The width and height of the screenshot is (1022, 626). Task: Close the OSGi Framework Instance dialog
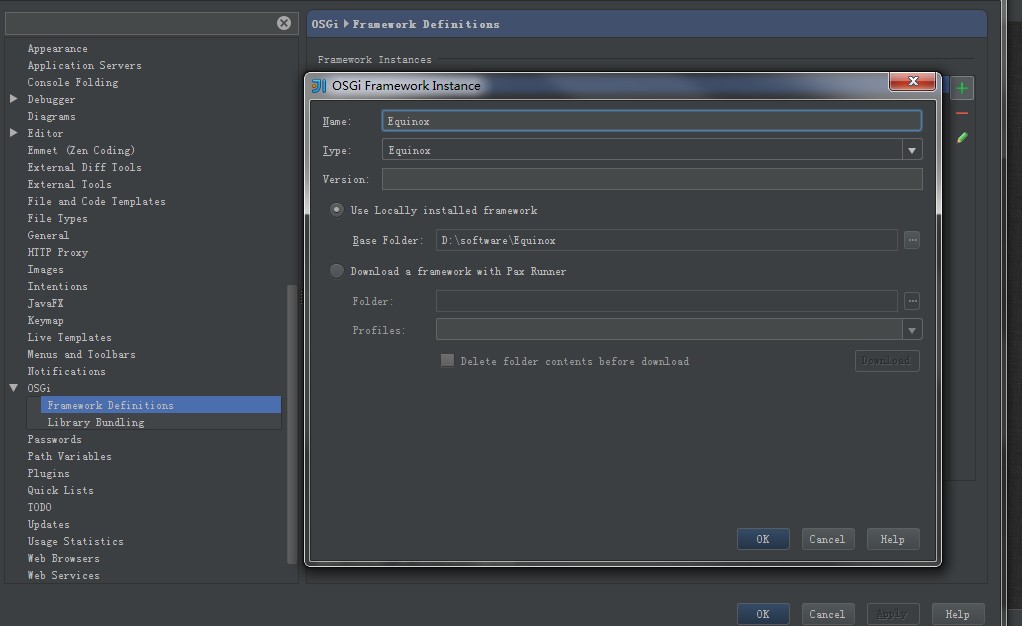[x=912, y=81]
